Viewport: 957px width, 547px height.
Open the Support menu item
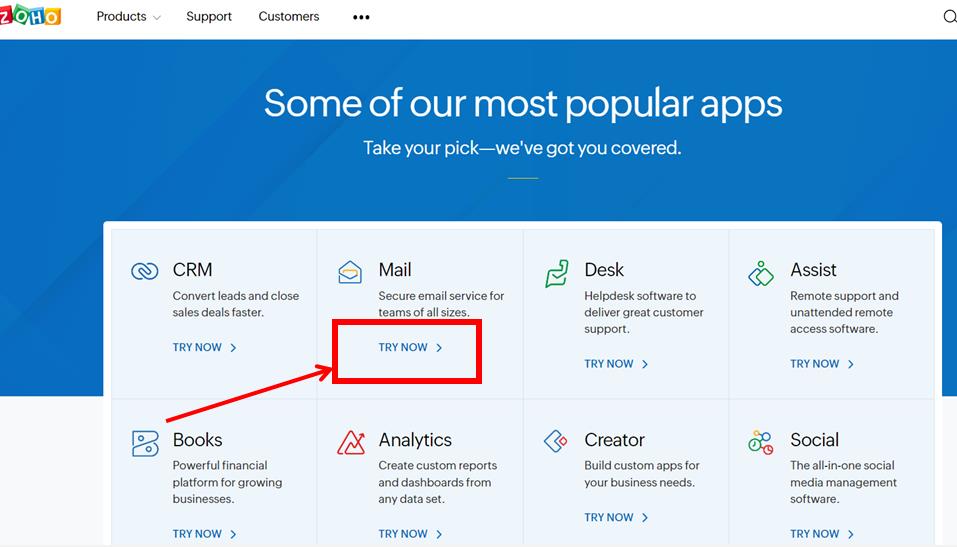point(209,17)
